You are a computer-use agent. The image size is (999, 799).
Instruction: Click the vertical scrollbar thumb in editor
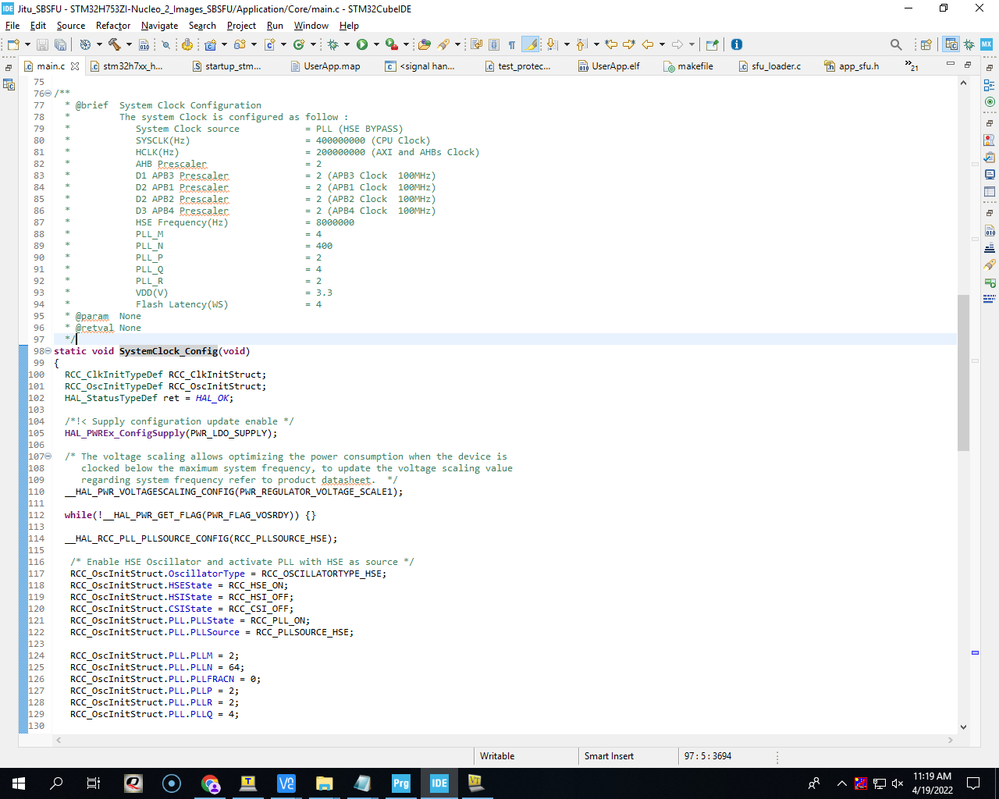click(x=963, y=372)
